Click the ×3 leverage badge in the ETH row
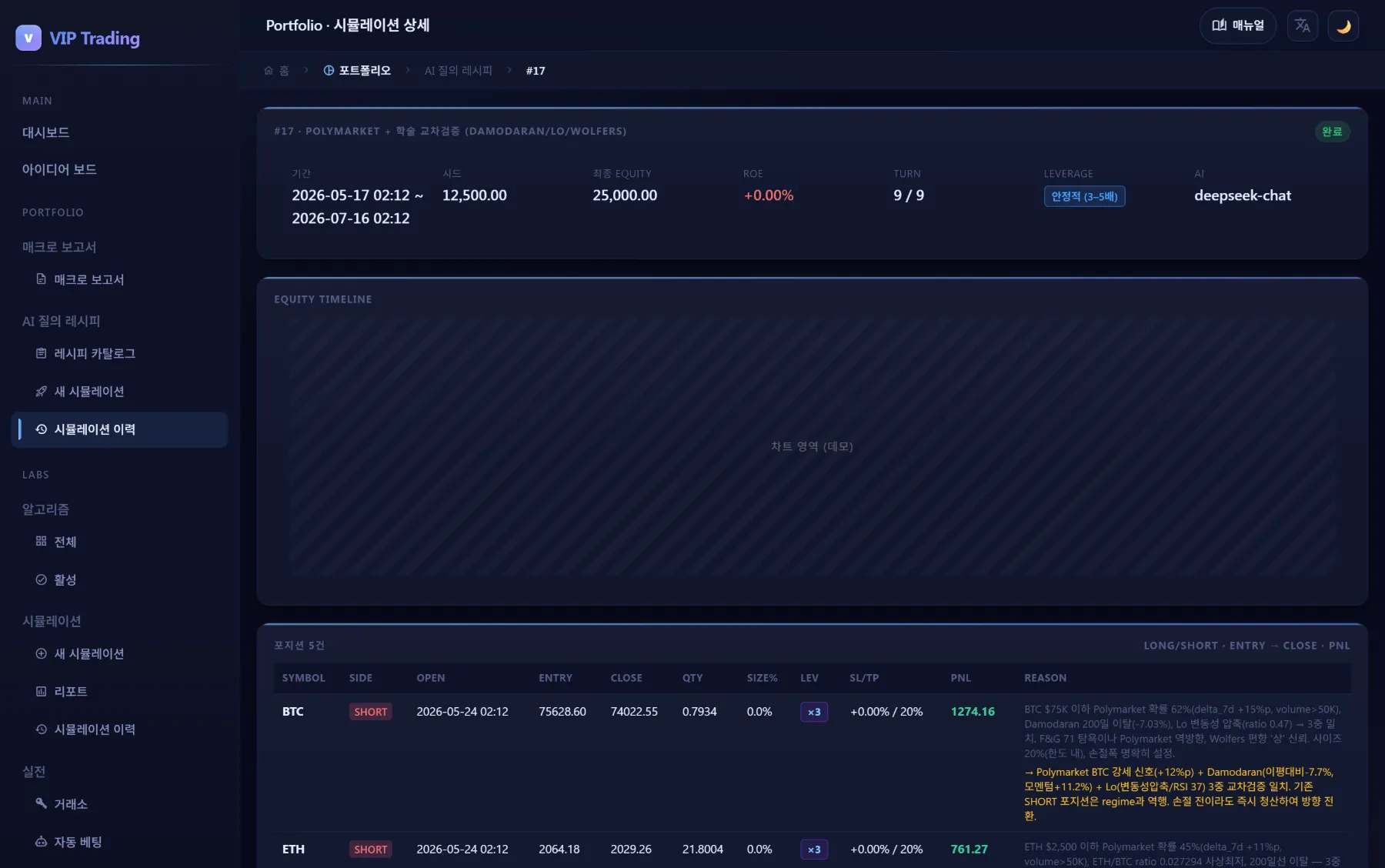Image resolution: width=1385 pixels, height=868 pixels. [814, 850]
